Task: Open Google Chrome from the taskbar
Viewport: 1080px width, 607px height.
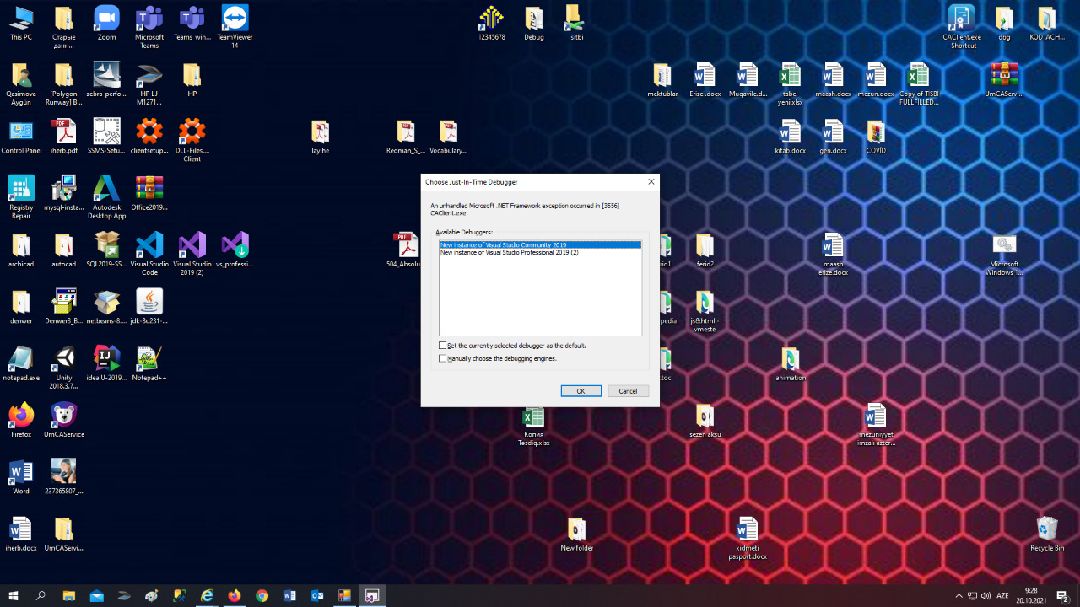Action: tap(262, 596)
